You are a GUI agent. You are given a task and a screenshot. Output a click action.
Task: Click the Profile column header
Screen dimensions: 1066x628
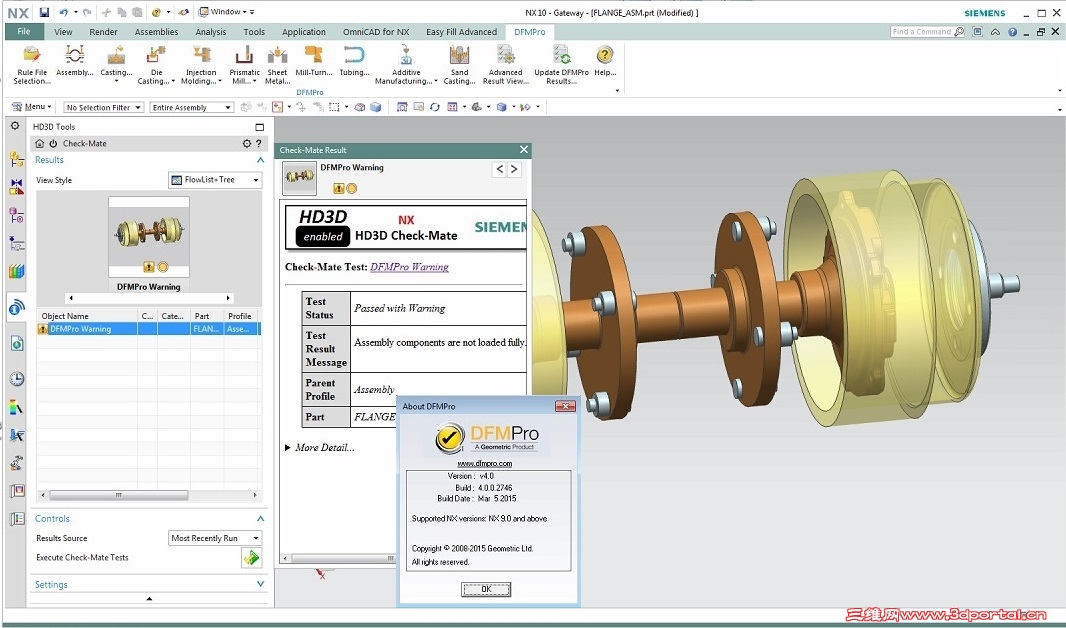pyautogui.click(x=241, y=316)
